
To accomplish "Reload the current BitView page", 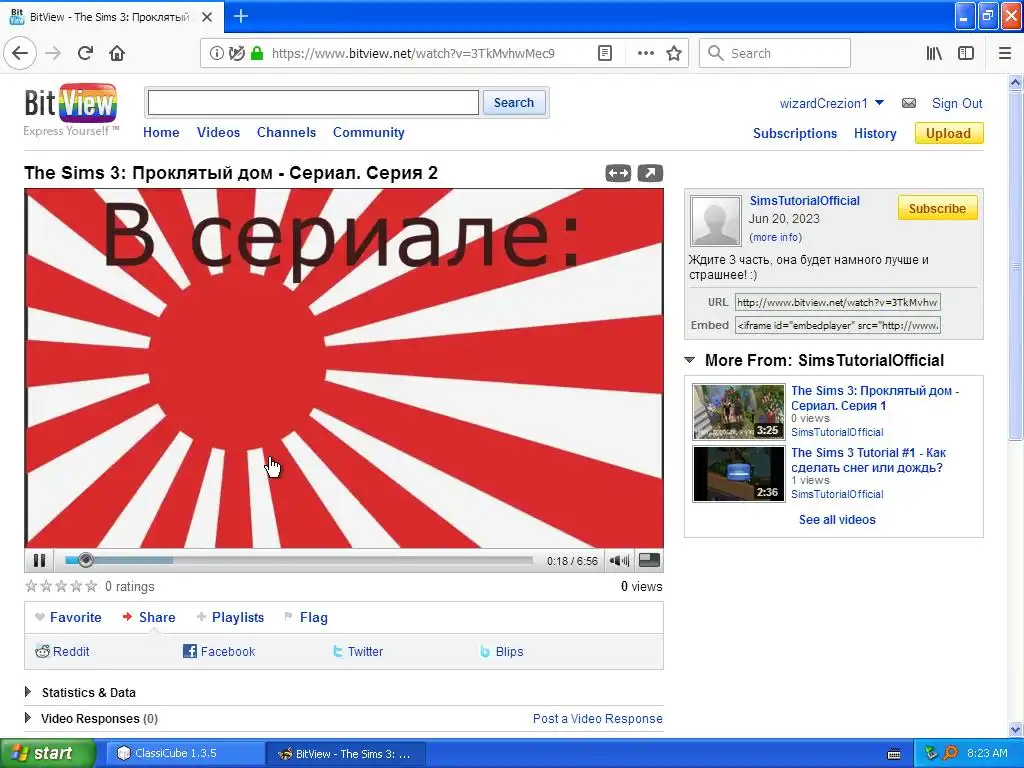I will (85, 53).
